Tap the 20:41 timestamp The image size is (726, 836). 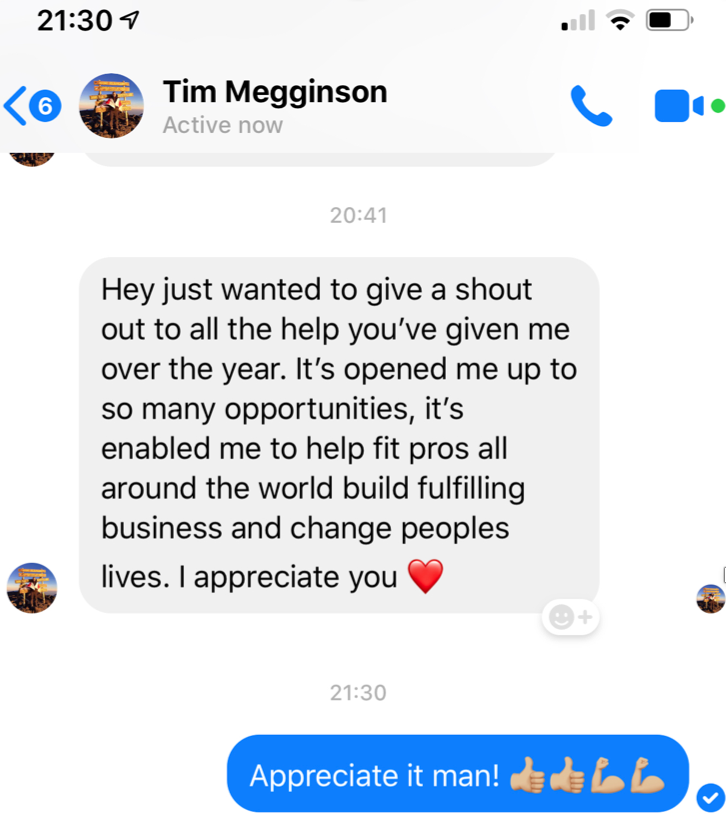tap(358, 215)
